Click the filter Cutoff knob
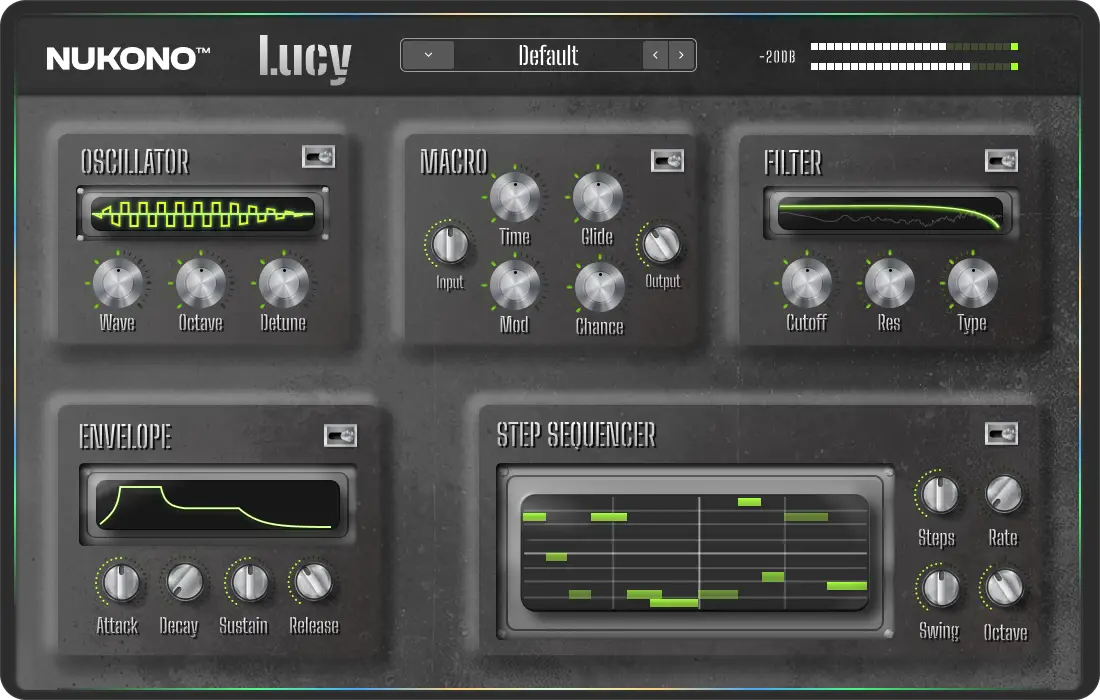1100x700 pixels. pos(807,283)
